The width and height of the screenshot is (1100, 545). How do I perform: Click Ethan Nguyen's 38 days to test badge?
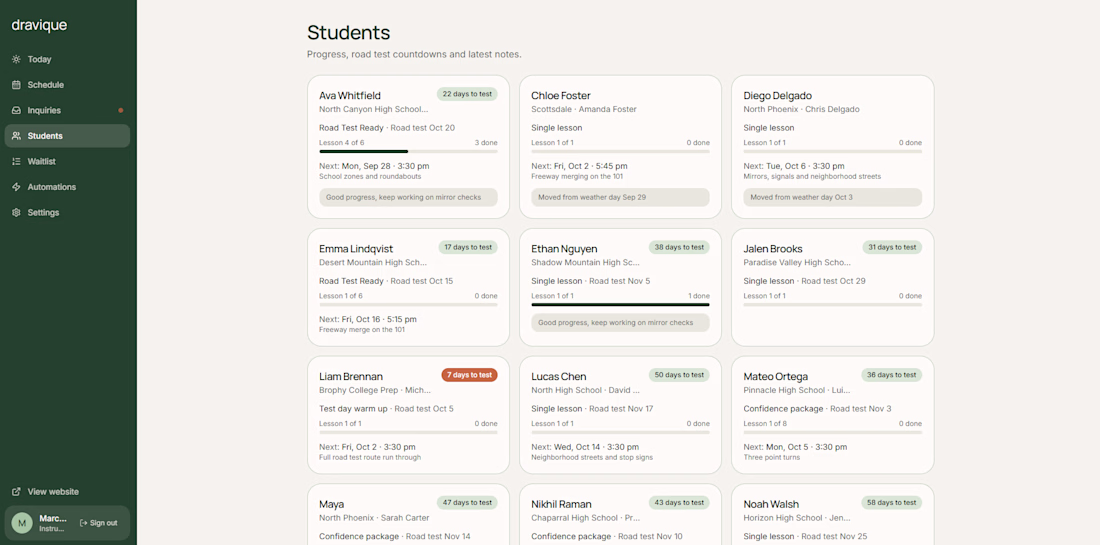[x=679, y=247]
